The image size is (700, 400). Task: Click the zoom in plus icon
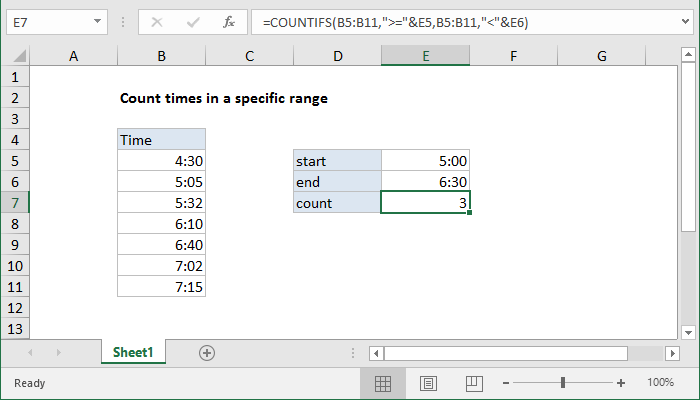click(621, 383)
